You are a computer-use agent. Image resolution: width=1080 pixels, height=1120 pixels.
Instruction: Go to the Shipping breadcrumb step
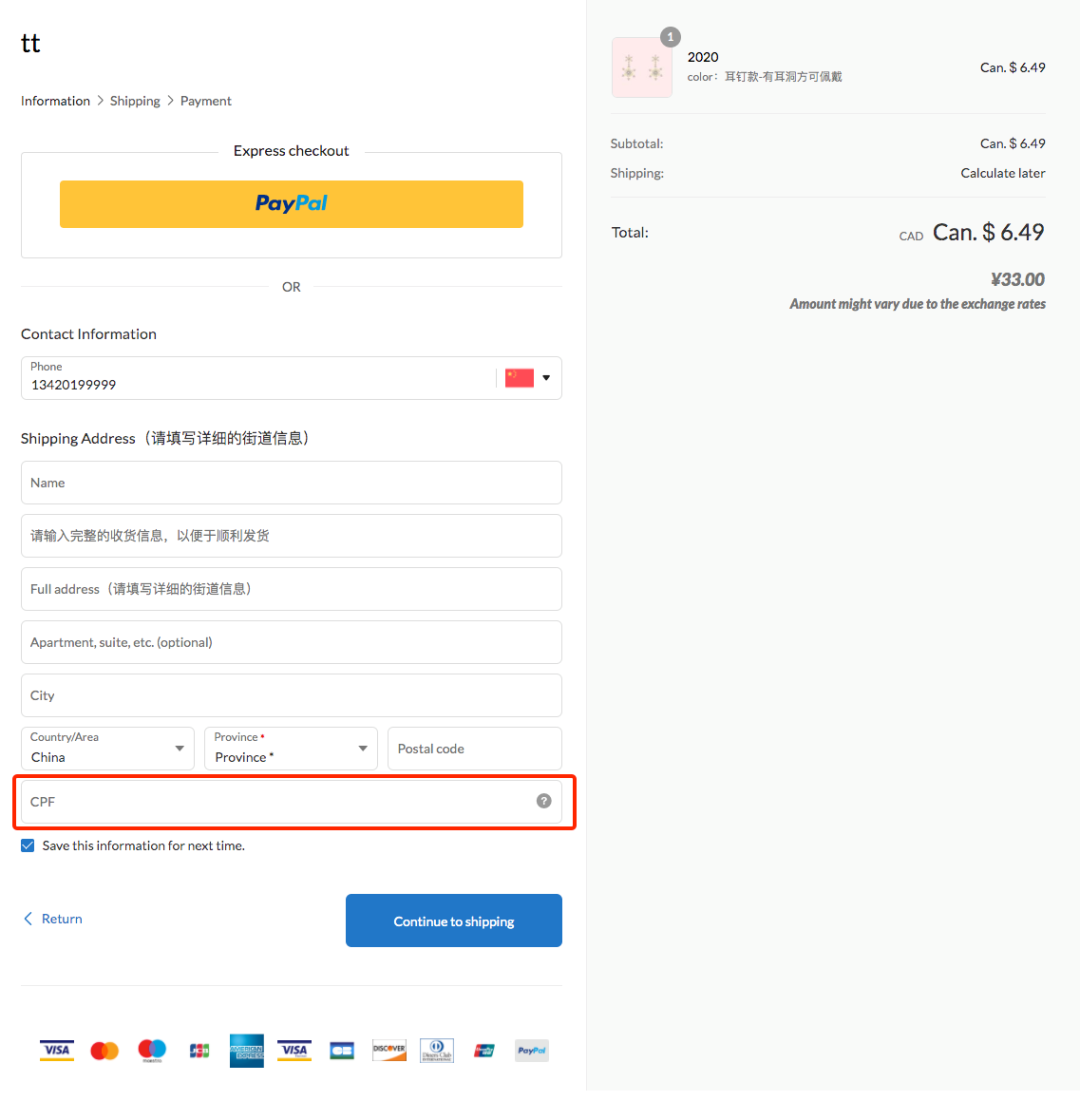pos(135,101)
